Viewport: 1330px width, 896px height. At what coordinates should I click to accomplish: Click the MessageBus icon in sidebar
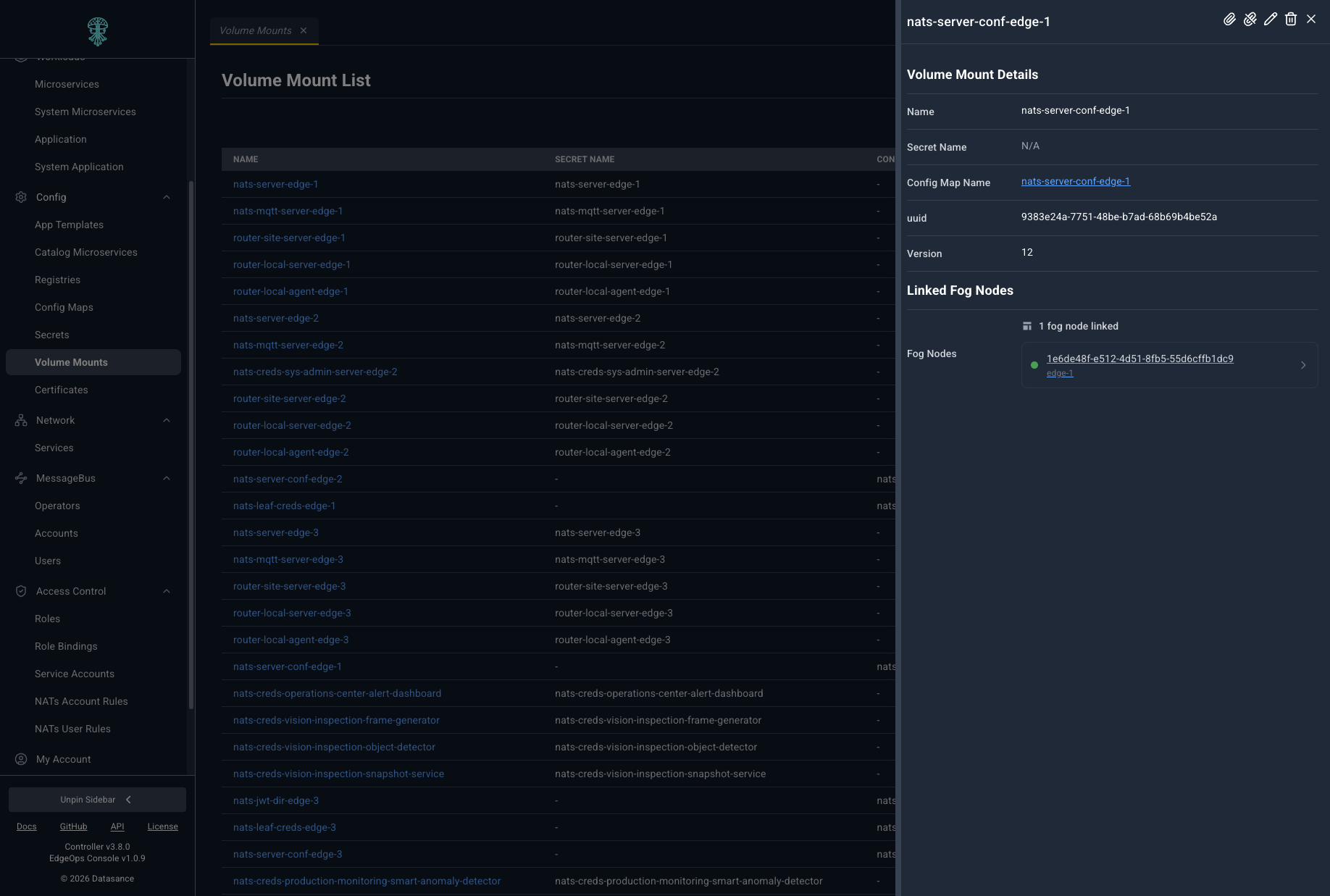point(21,478)
